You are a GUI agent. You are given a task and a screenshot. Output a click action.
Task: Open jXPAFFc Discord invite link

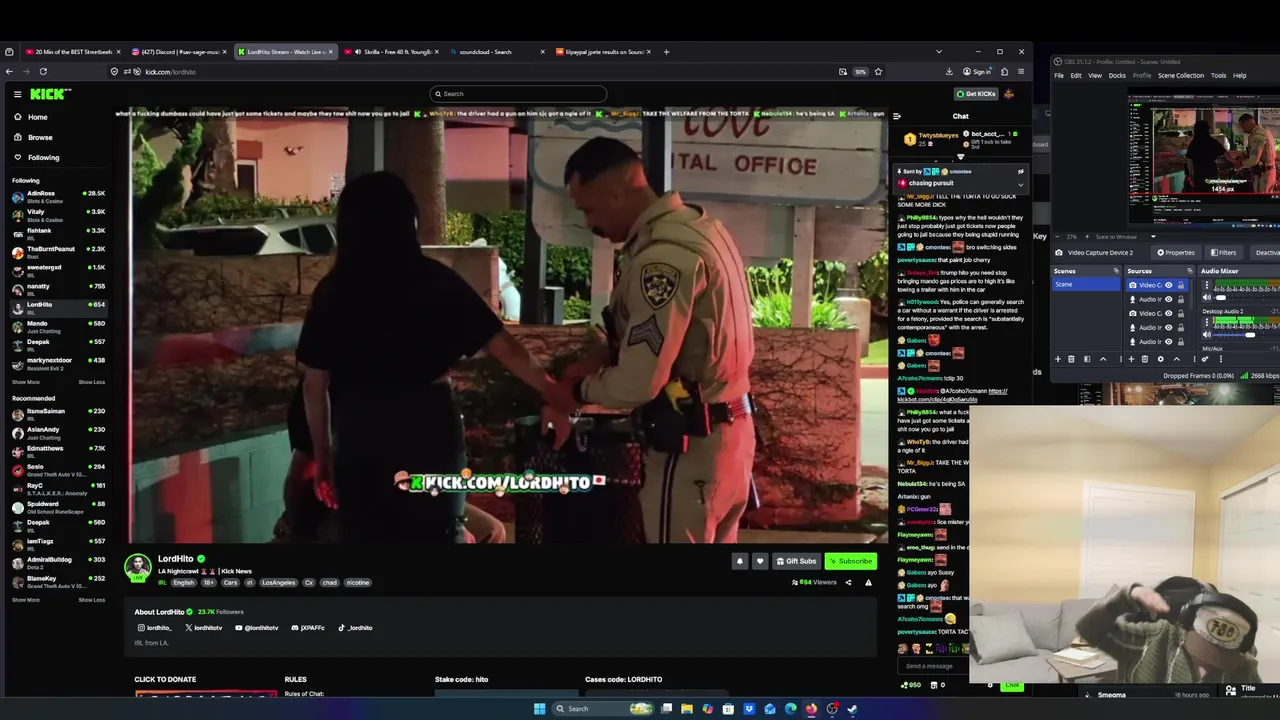[x=308, y=628]
